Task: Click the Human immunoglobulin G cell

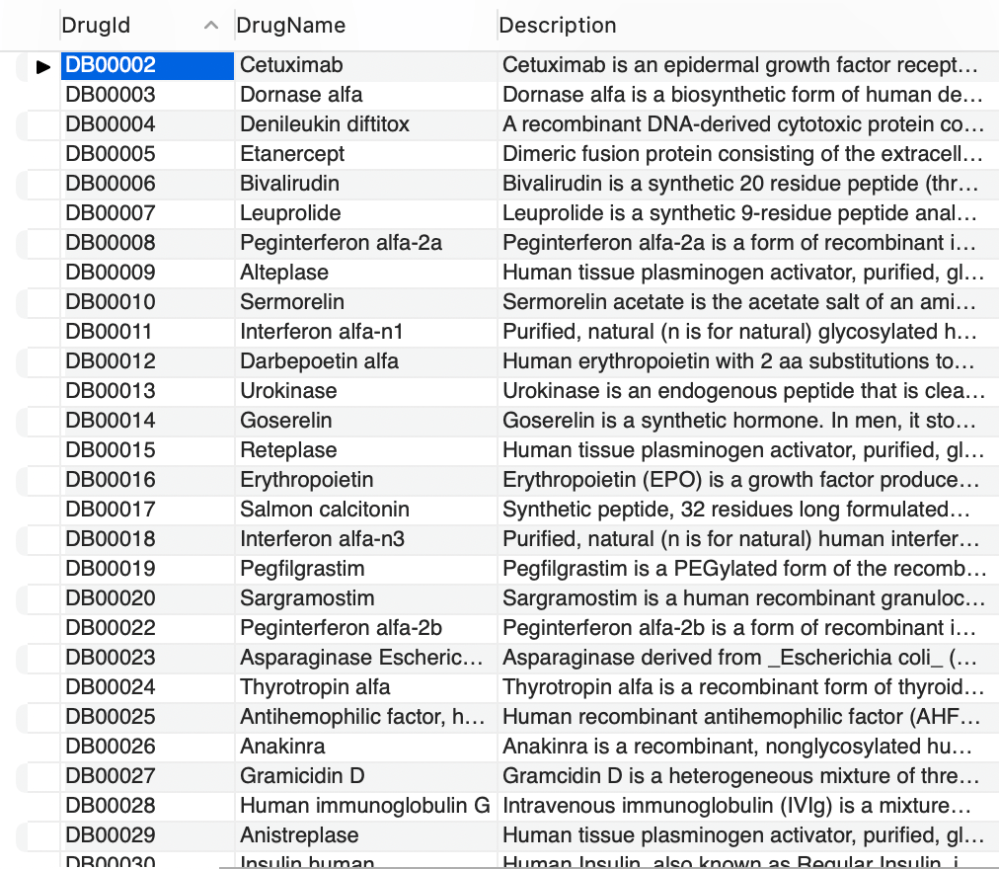Action: pyautogui.click(x=364, y=806)
